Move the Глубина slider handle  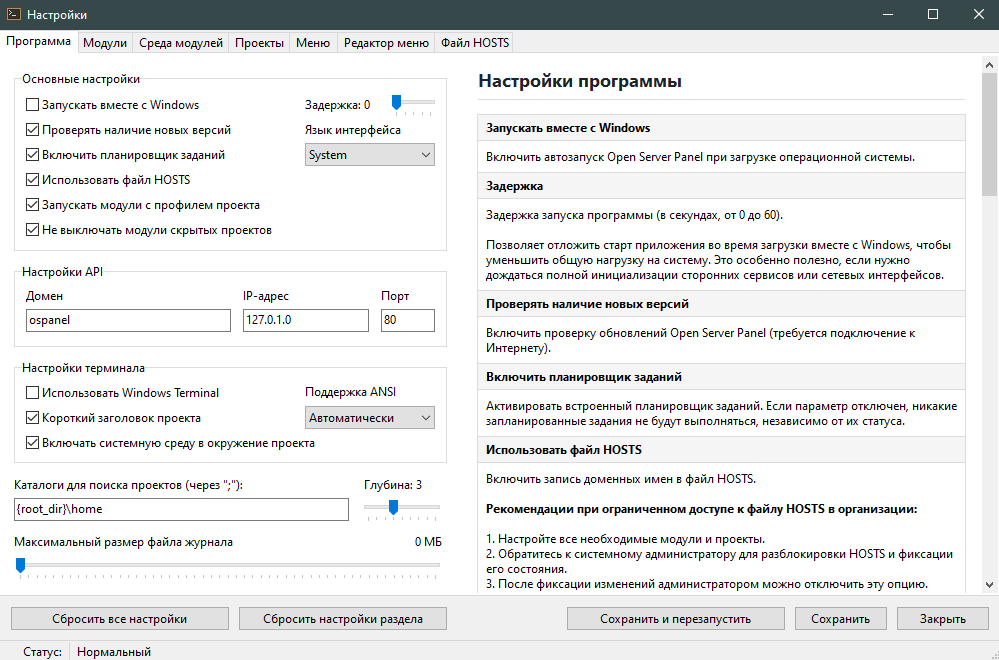pyautogui.click(x=394, y=508)
